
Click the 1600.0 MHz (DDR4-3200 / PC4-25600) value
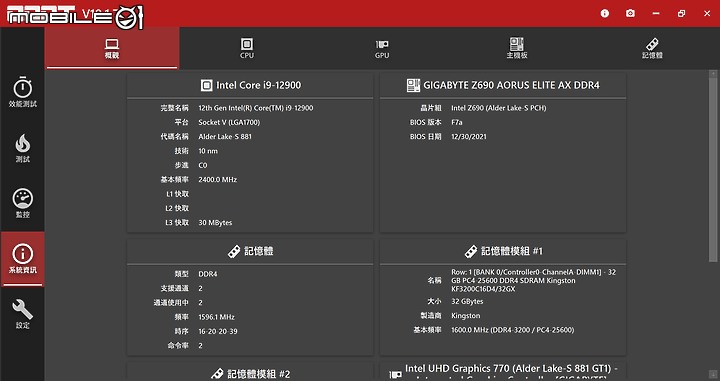click(512, 330)
